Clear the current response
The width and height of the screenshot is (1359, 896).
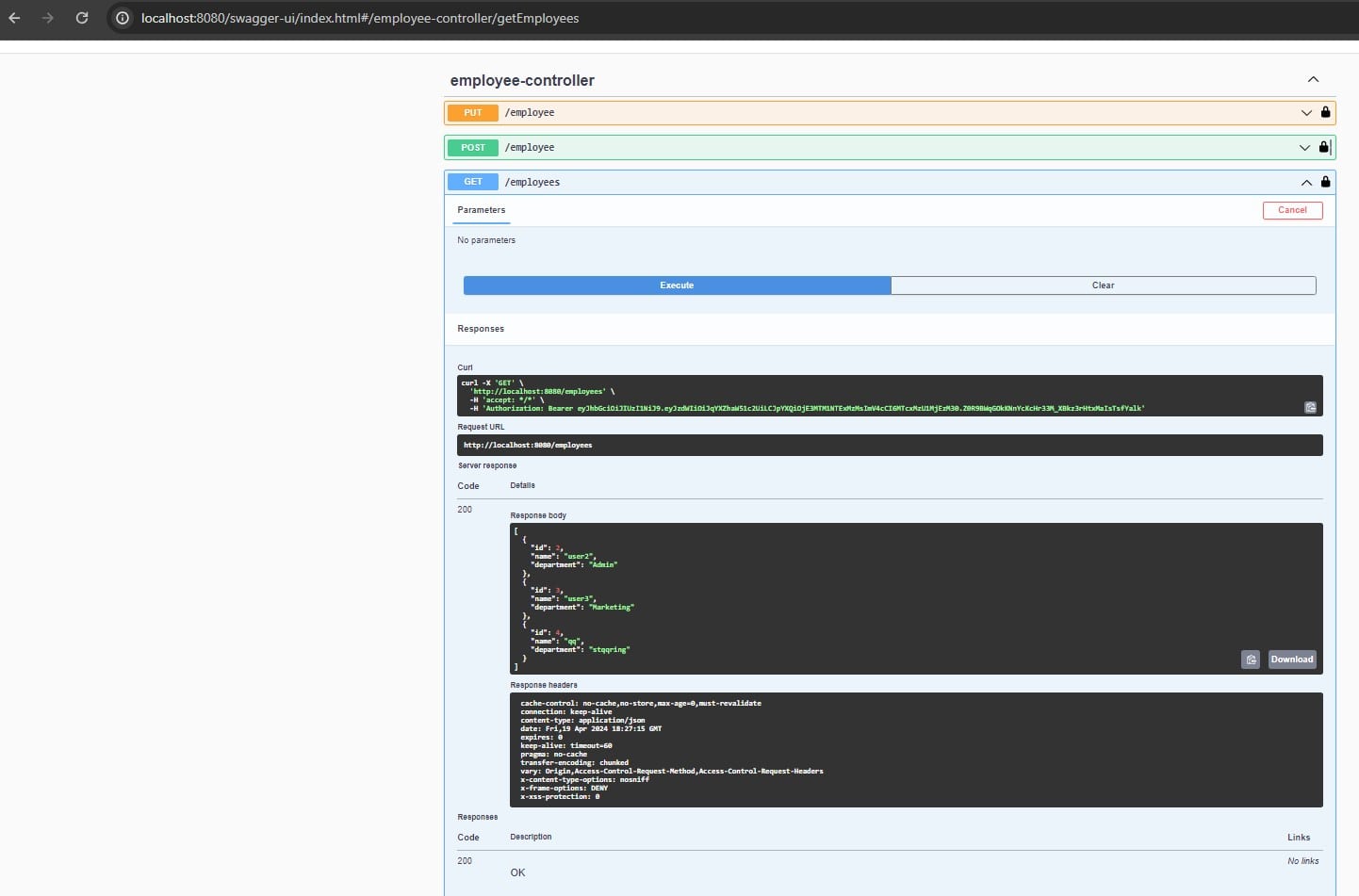[1103, 285]
